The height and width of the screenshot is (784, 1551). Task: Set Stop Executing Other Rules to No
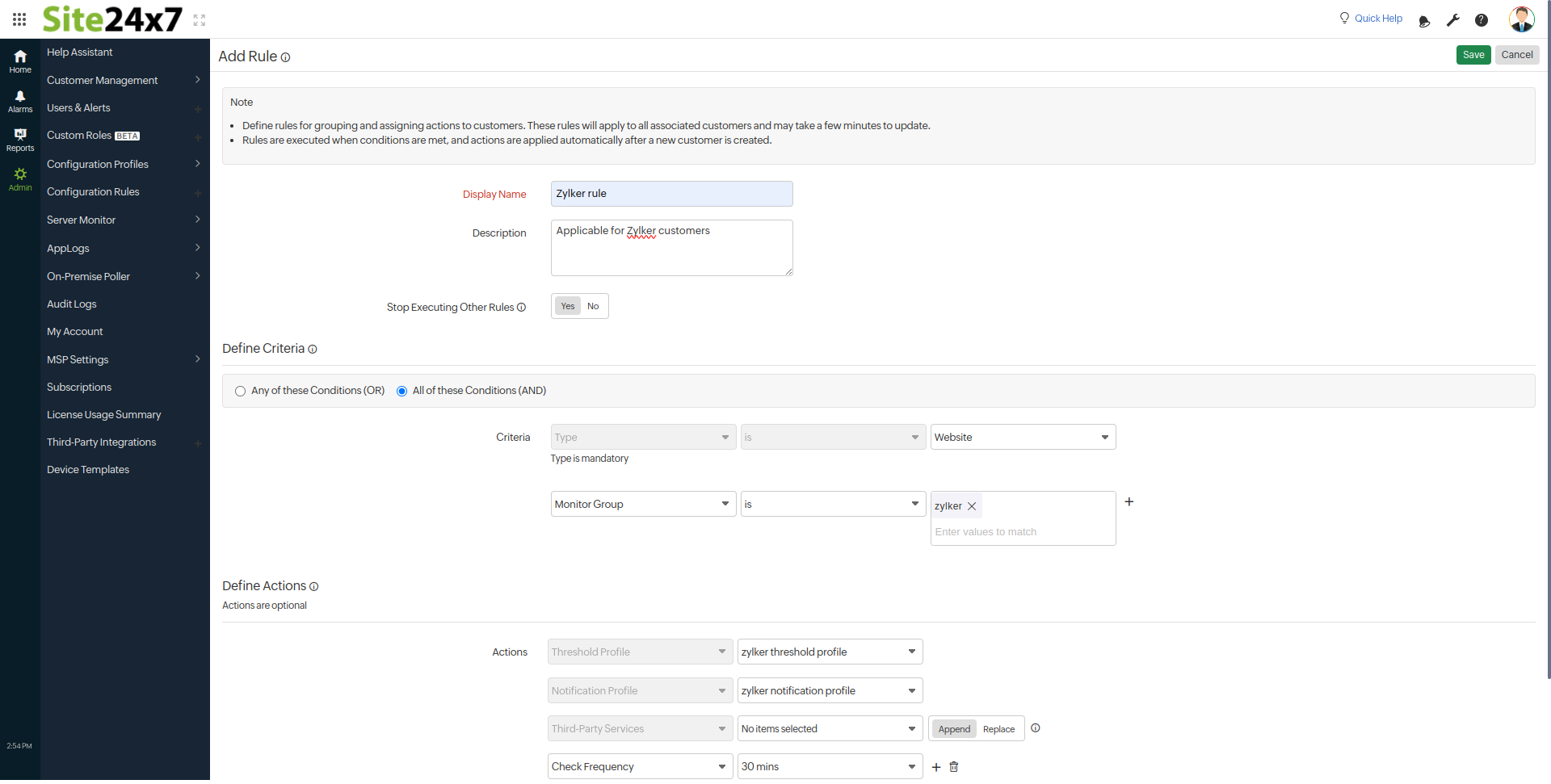(x=593, y=306)
